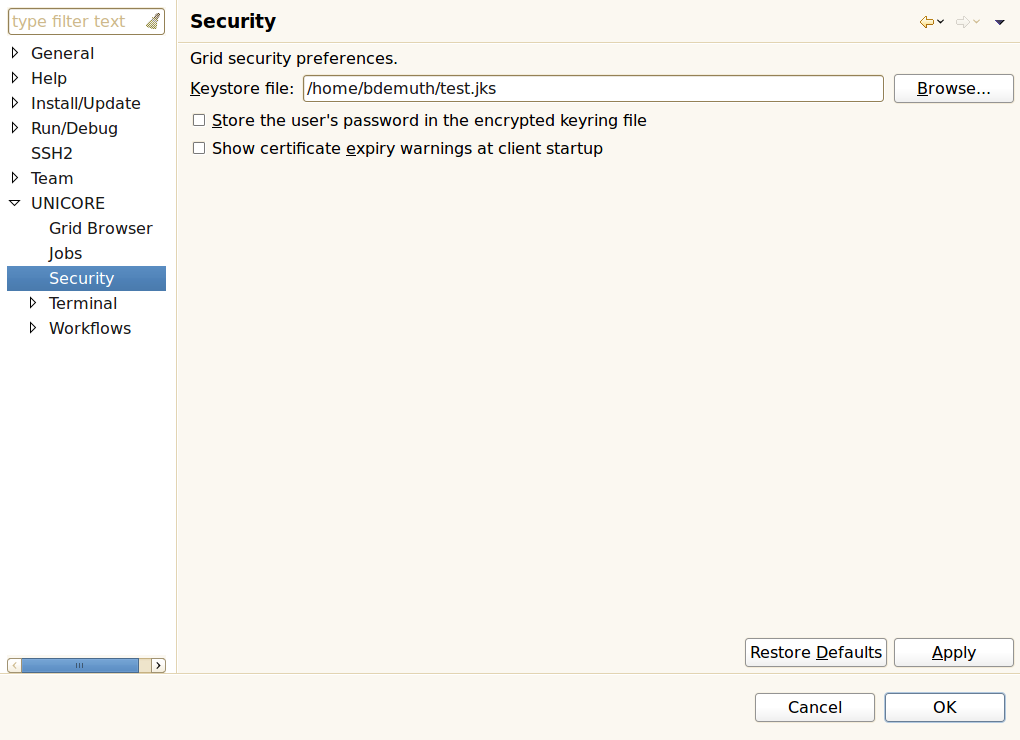Image resolution: width=1020 pixels, height=740 pixels.
Task: Expand the Workflows subcategory
Action: (33, 328)
